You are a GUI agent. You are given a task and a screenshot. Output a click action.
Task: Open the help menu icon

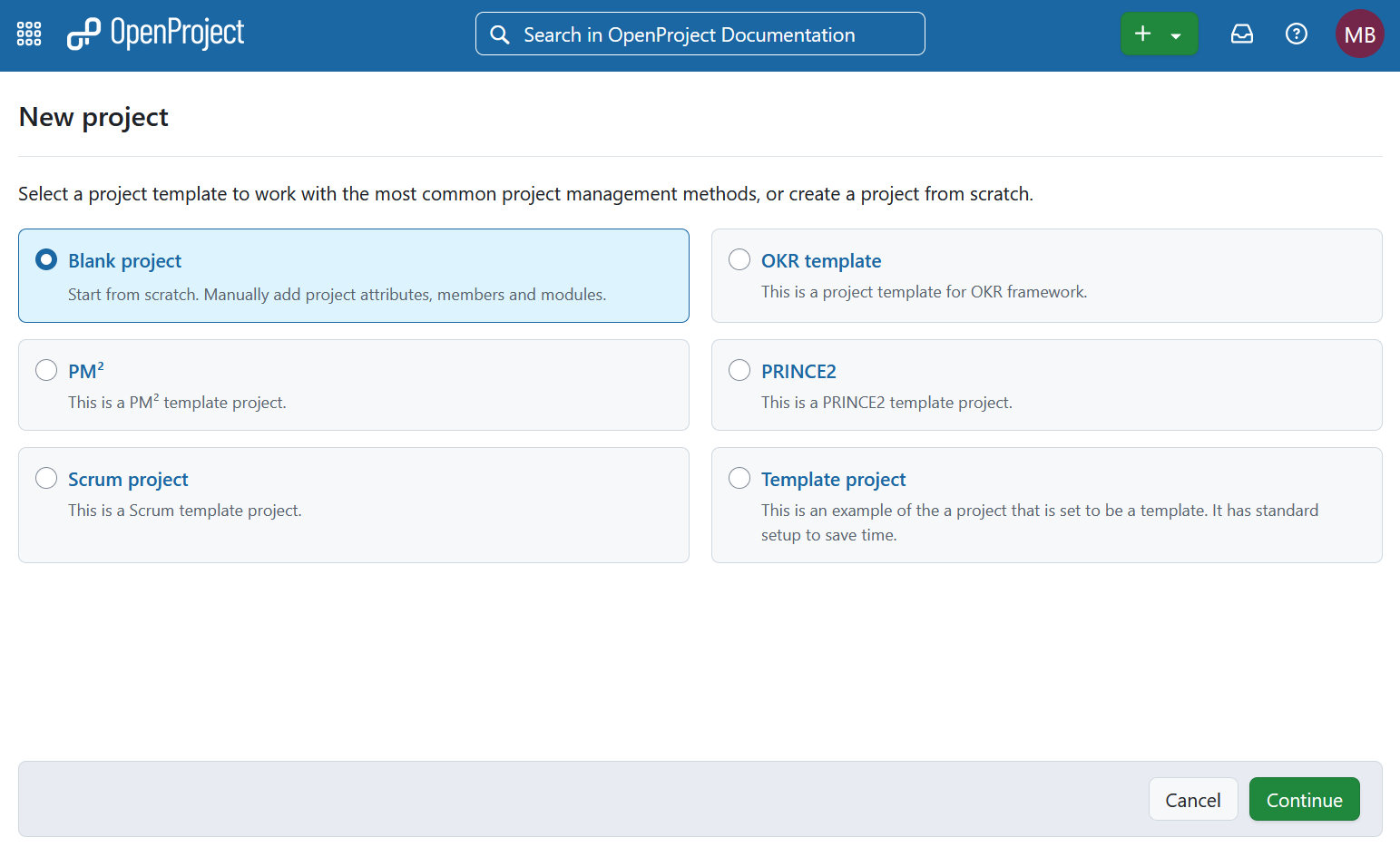[1296, 34]
